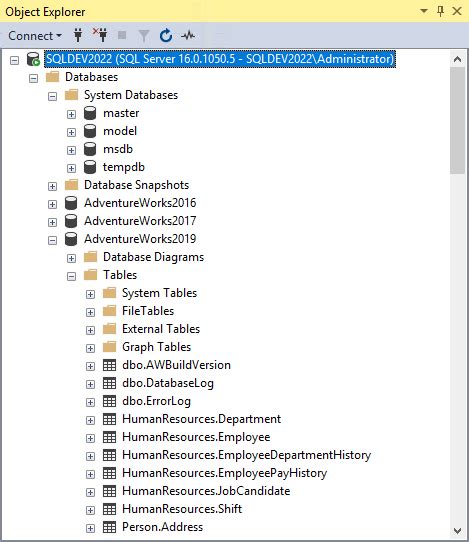The image size is (469, 542).
Task: Click the dbo.AWBuildVersion table icon
Action: click(110, 365)
